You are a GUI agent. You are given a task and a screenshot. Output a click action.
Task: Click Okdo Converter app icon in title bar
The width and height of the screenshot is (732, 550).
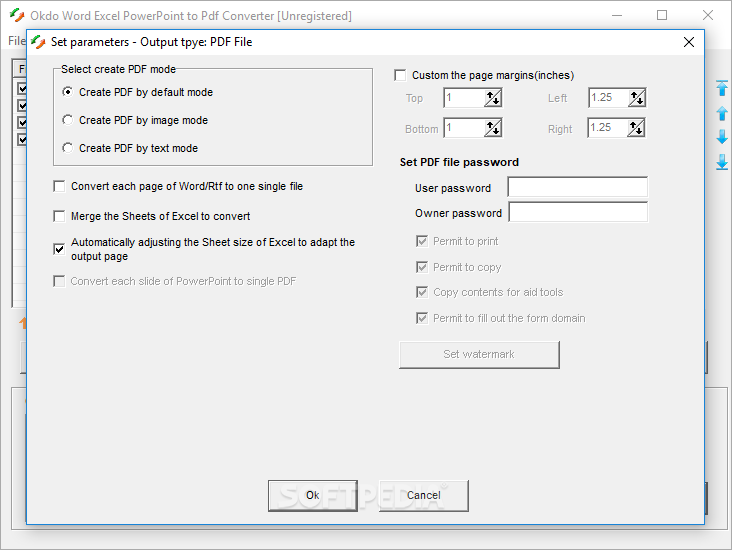pos(17,15)
